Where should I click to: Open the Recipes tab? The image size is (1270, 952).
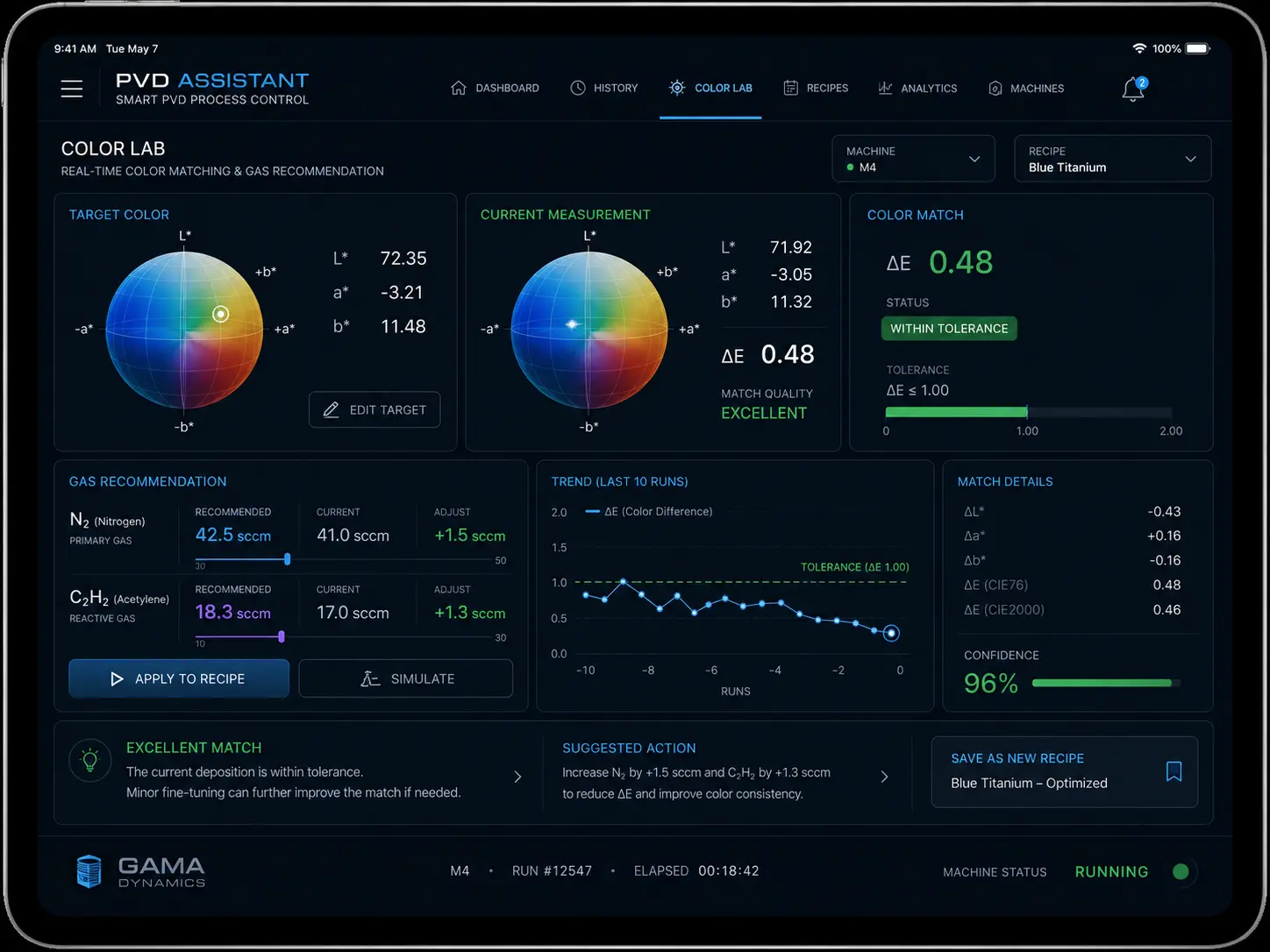[816, 89]
